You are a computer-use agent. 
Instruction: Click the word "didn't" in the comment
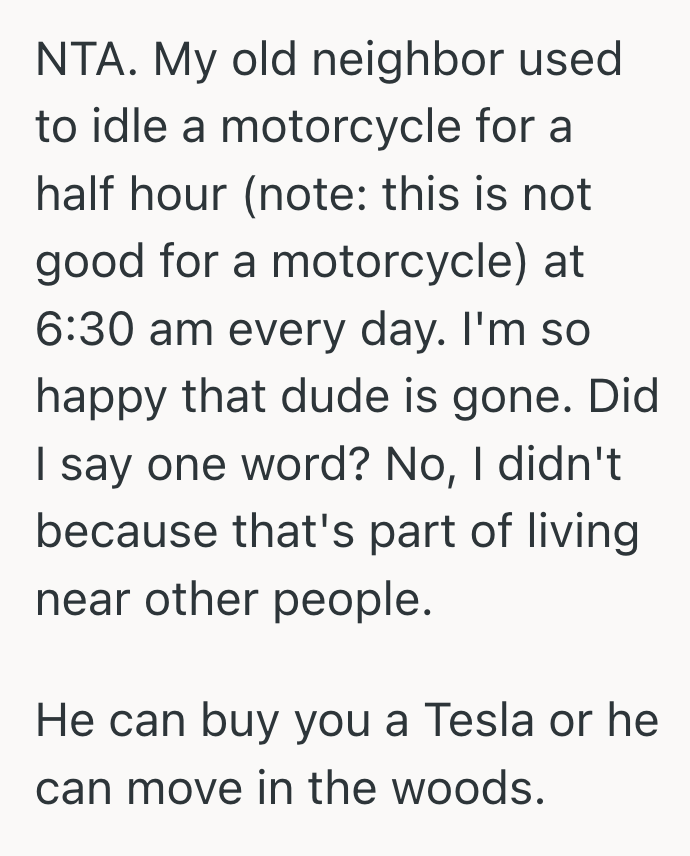(563, 465)
